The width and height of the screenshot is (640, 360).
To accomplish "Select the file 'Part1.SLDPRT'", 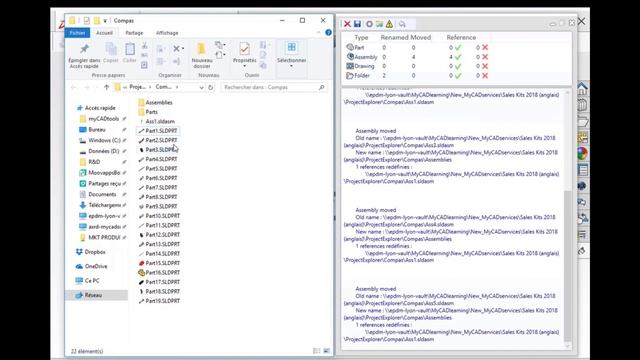I will pos(161,131).
